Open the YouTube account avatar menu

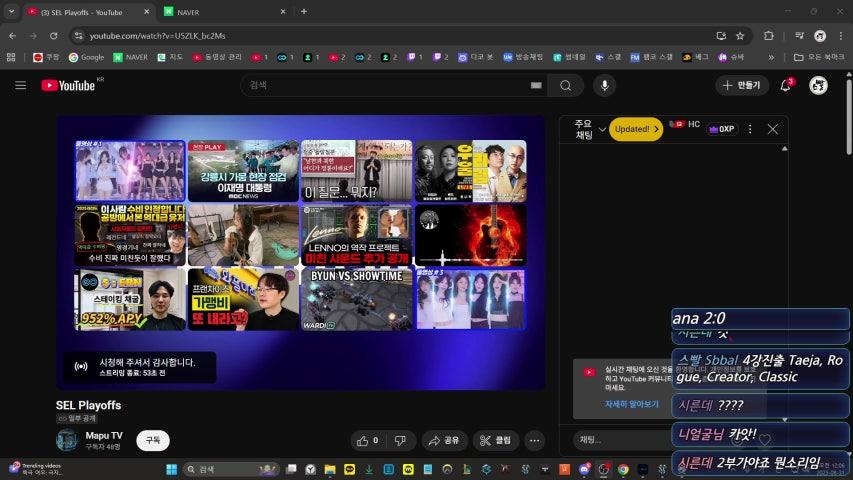pos(818,85)
